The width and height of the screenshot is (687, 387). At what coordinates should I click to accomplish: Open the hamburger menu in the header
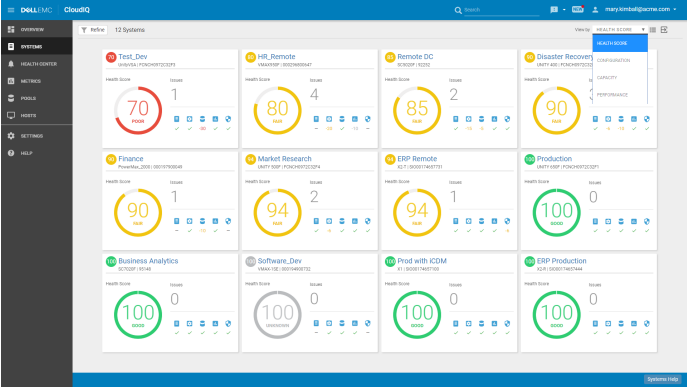click(11, 10)
